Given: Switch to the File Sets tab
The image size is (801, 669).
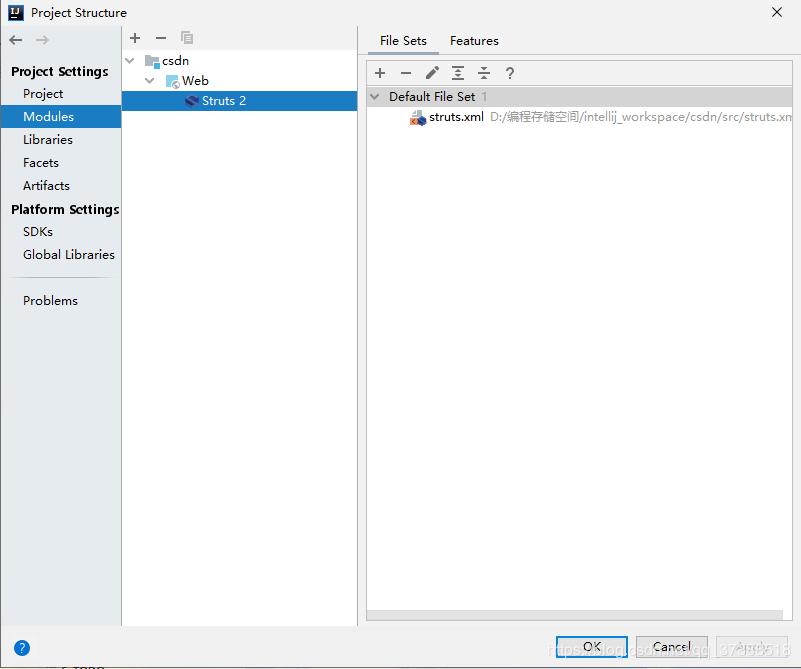Looking at the screenshot, I should click(x=403, y=41).
